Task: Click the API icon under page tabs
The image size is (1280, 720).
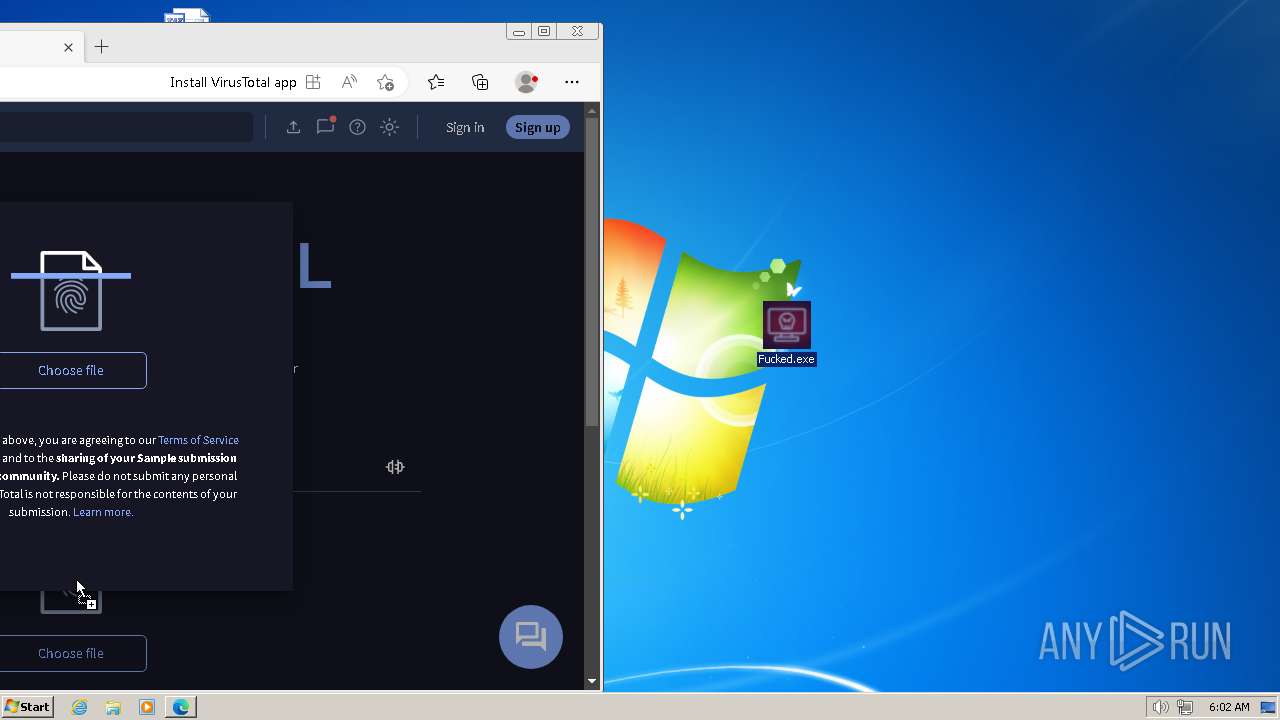Action: [395, 467]
